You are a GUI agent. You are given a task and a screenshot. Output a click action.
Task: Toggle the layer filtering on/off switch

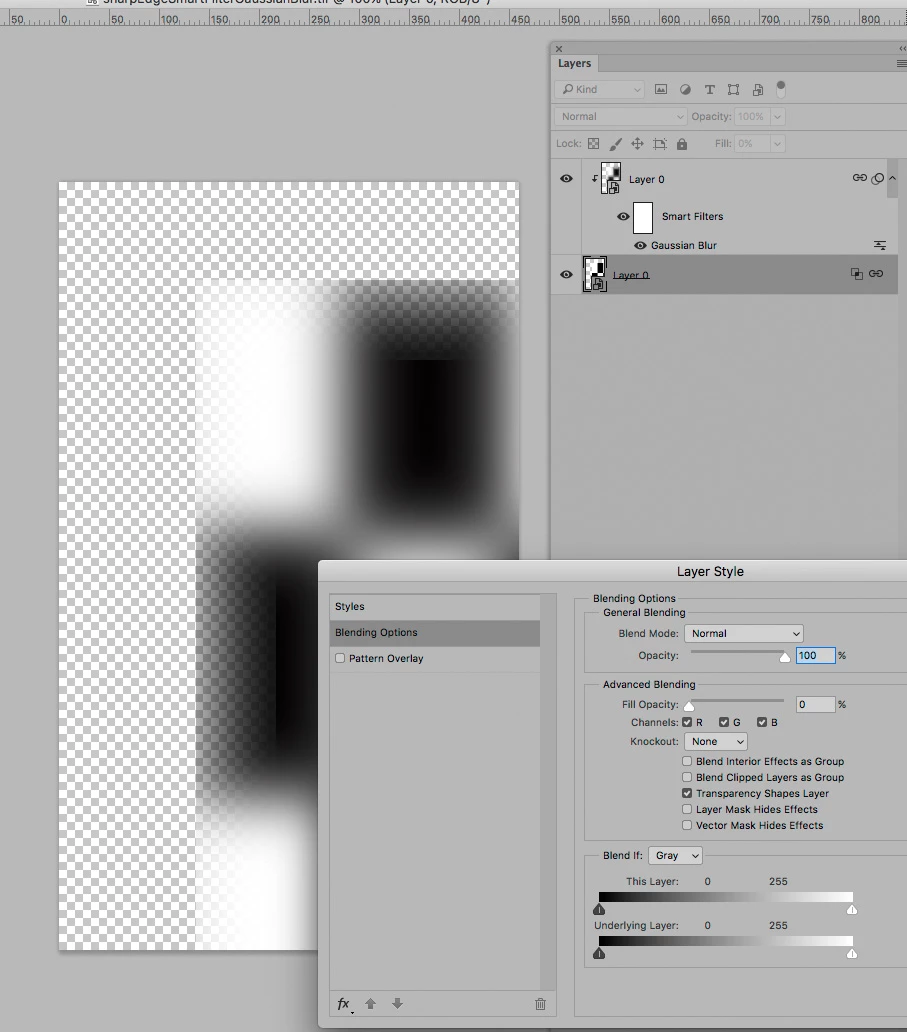tap(781, 89)
